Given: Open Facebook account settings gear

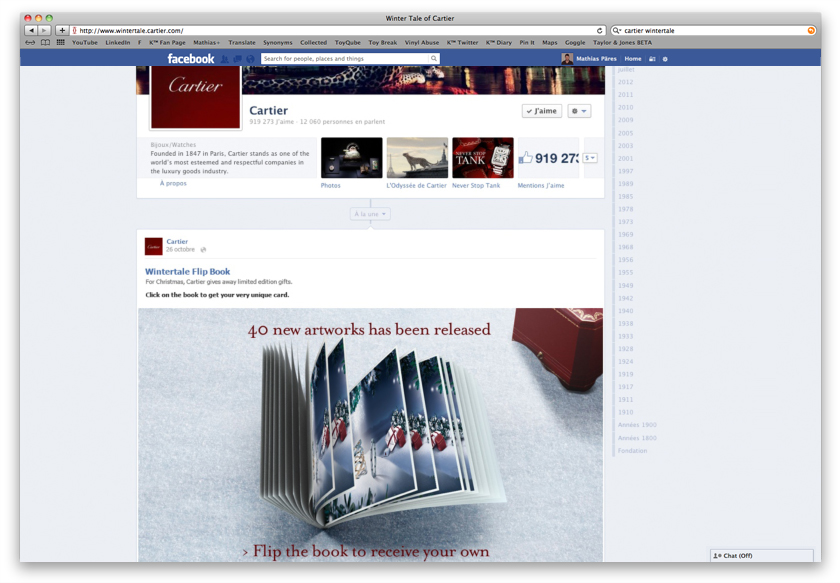Looking at the screenshot, I should 665,59.
